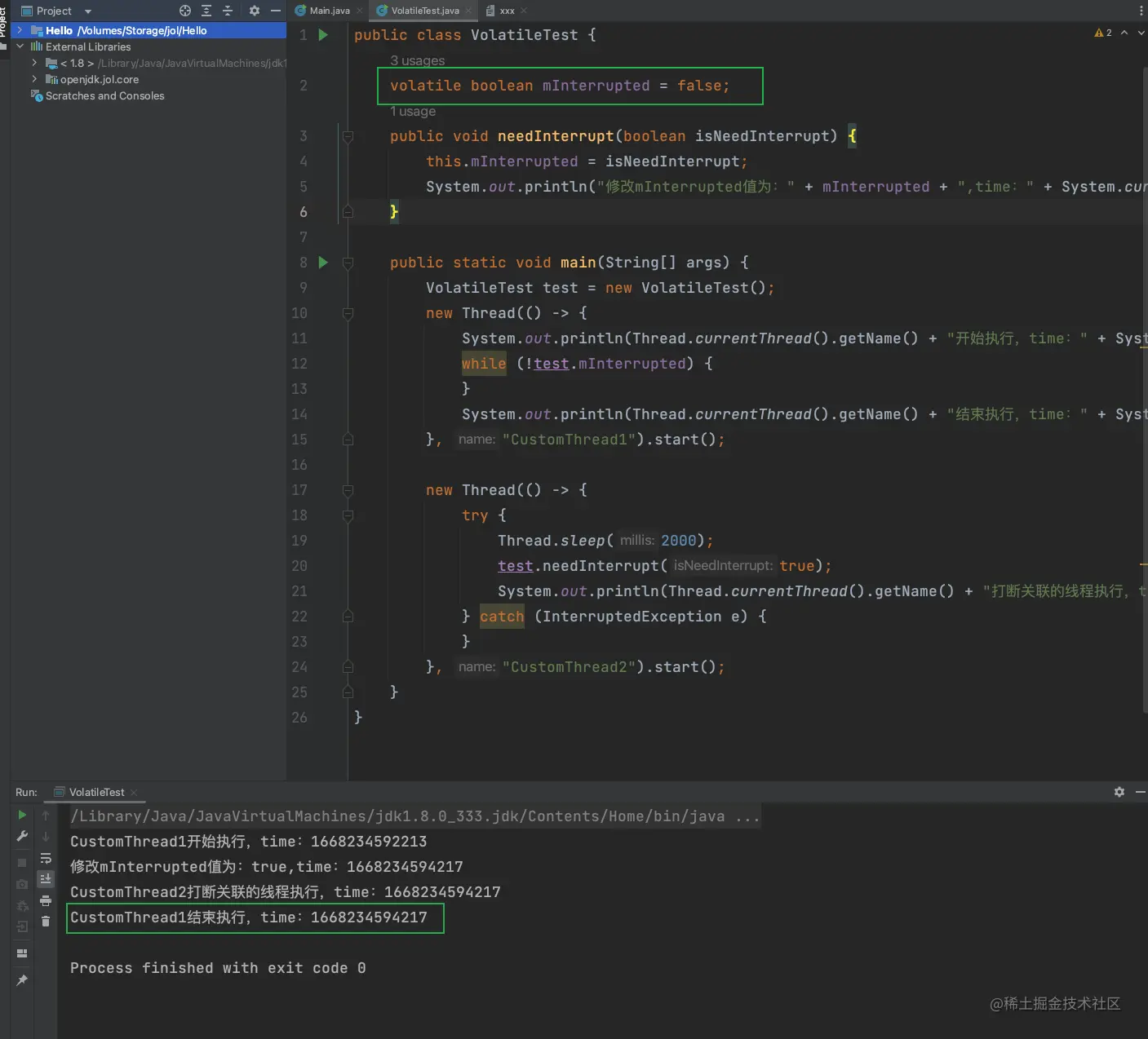This screenshot has height=1039, width=1148.
Task: Close the xxx tab
Action: pos(524,11)
